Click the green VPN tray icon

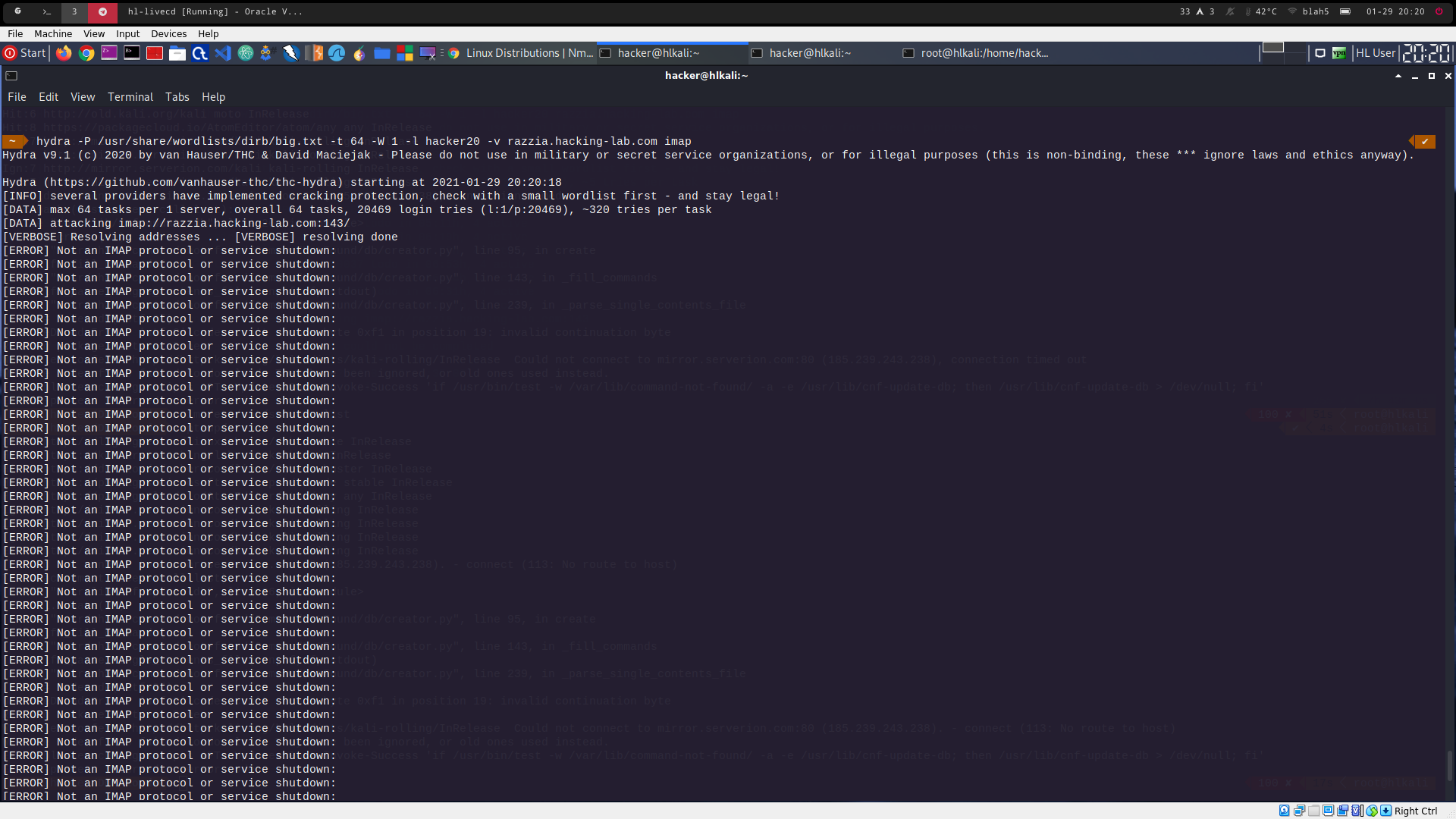(x=1339, y=53)
